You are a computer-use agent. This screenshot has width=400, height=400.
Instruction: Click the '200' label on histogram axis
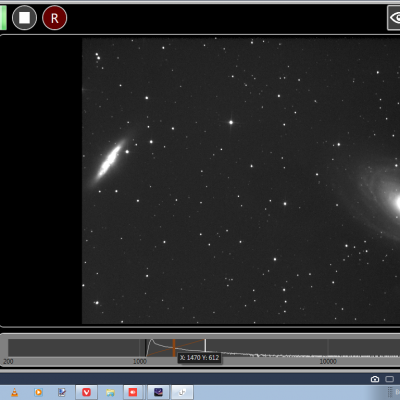(8, 361)
